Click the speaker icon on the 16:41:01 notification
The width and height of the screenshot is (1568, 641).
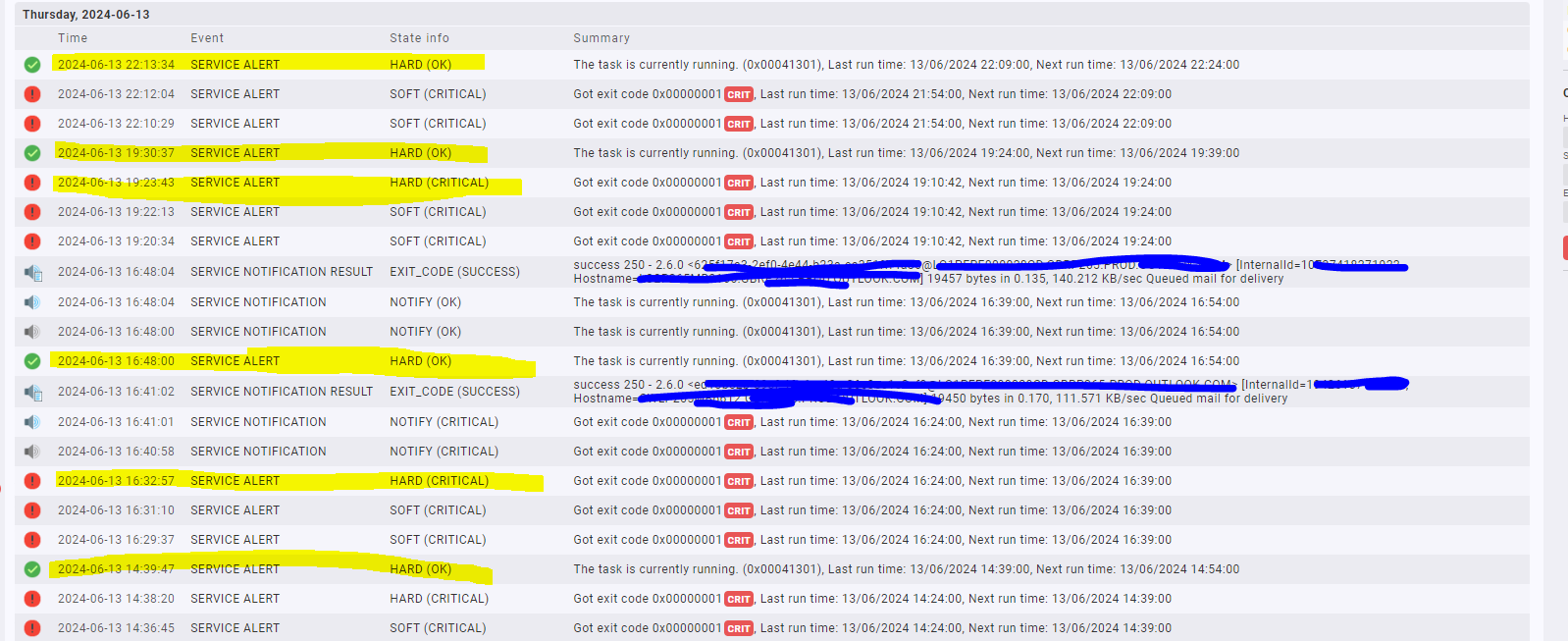(32, 422)
